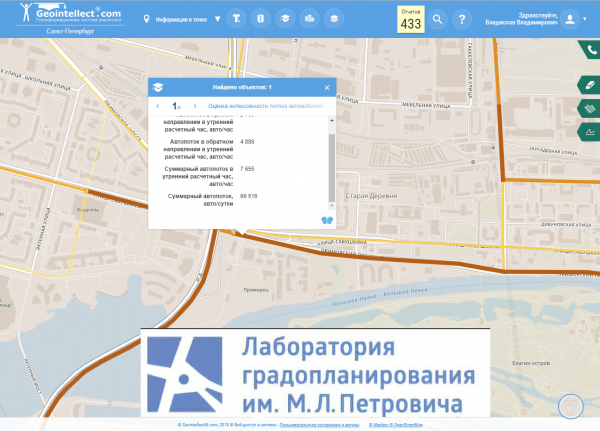
Task: Open the yellow reports counter 433
Action: pyautogui.click(x=411, y=20)
